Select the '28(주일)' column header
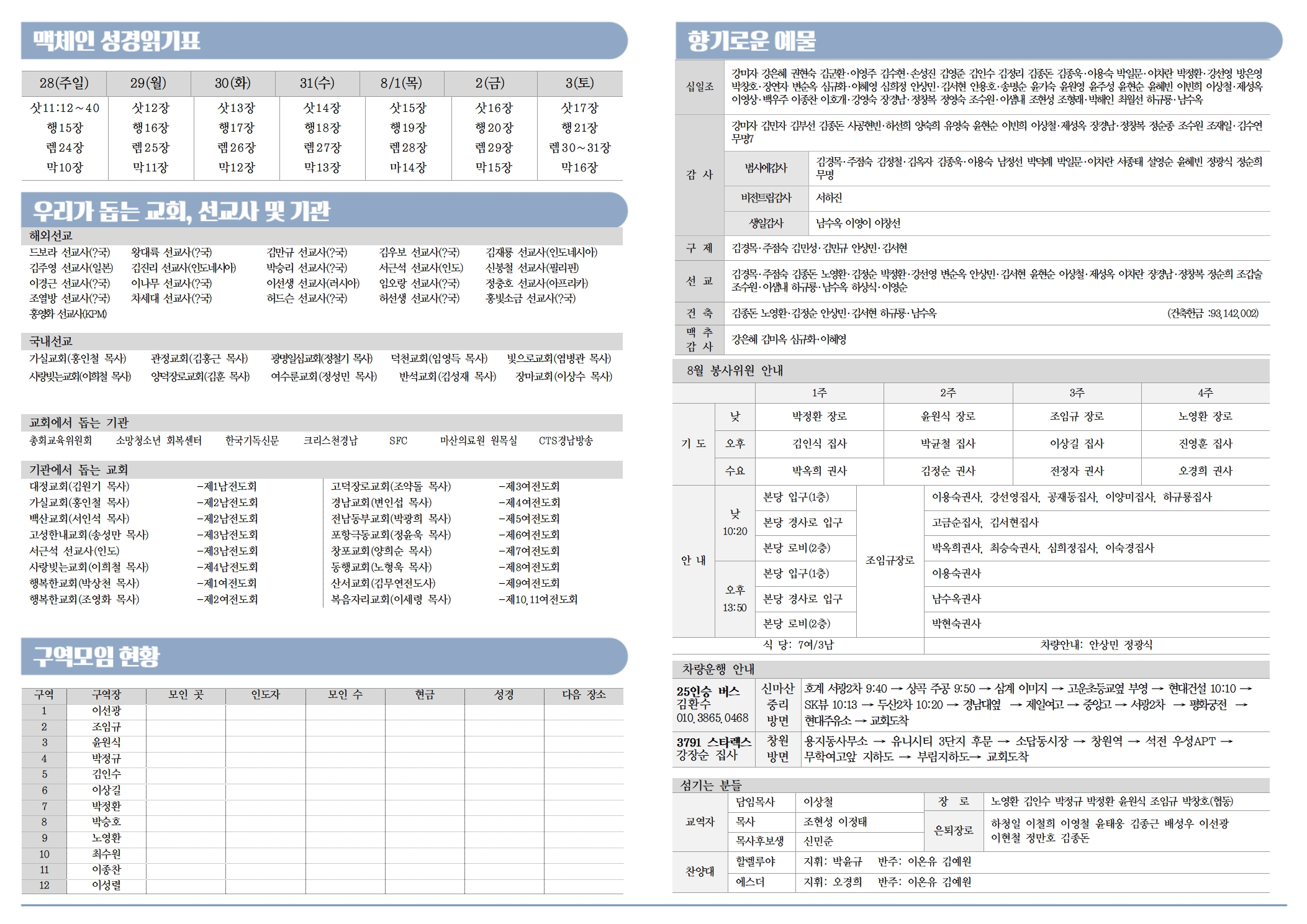 64,83
